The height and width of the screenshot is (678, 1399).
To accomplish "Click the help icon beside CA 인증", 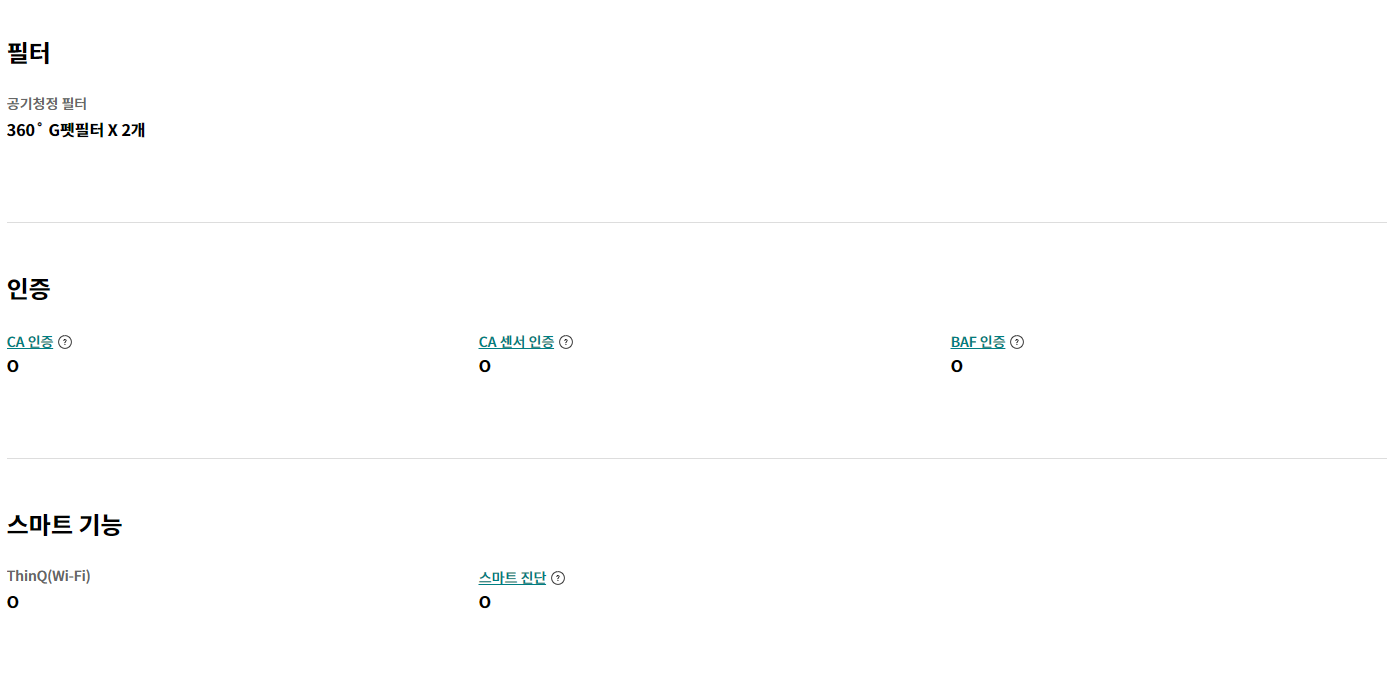I will (x=65, y=342).
